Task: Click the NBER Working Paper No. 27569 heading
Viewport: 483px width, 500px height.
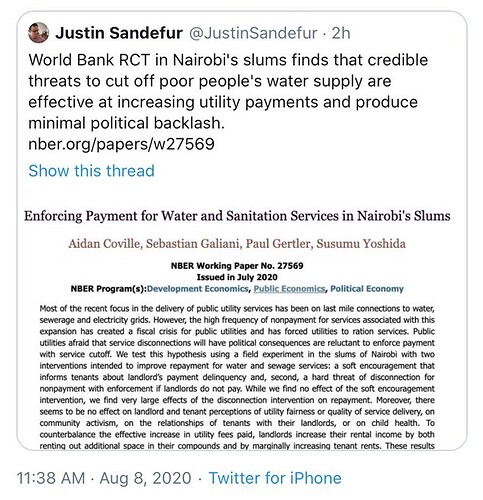Action: 237,266
